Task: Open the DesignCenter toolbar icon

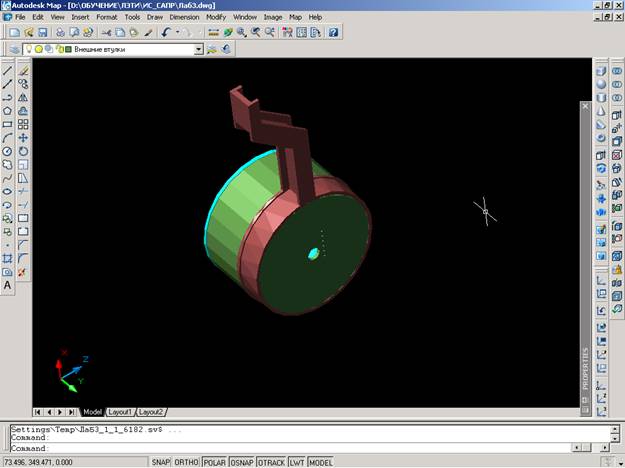Action: tap(302, 32)
